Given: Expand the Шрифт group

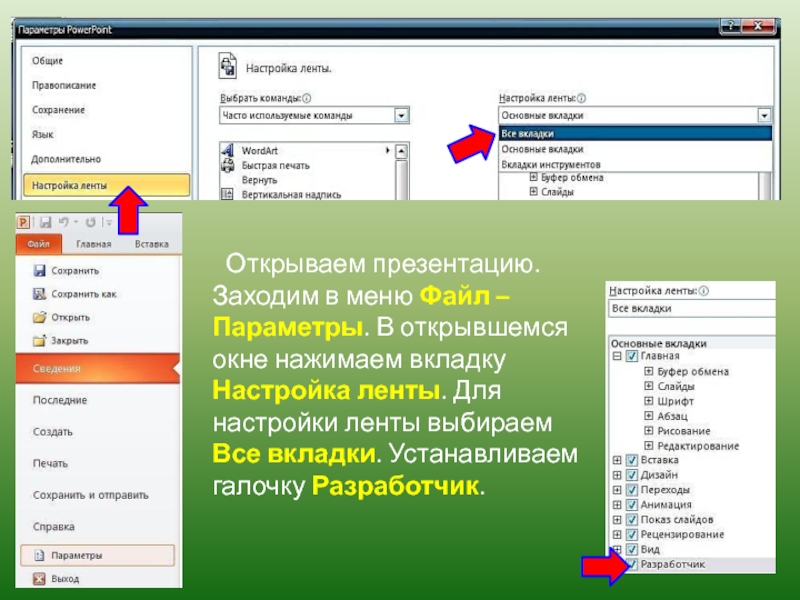Looking at the screenshot, I should coord(648,401).
